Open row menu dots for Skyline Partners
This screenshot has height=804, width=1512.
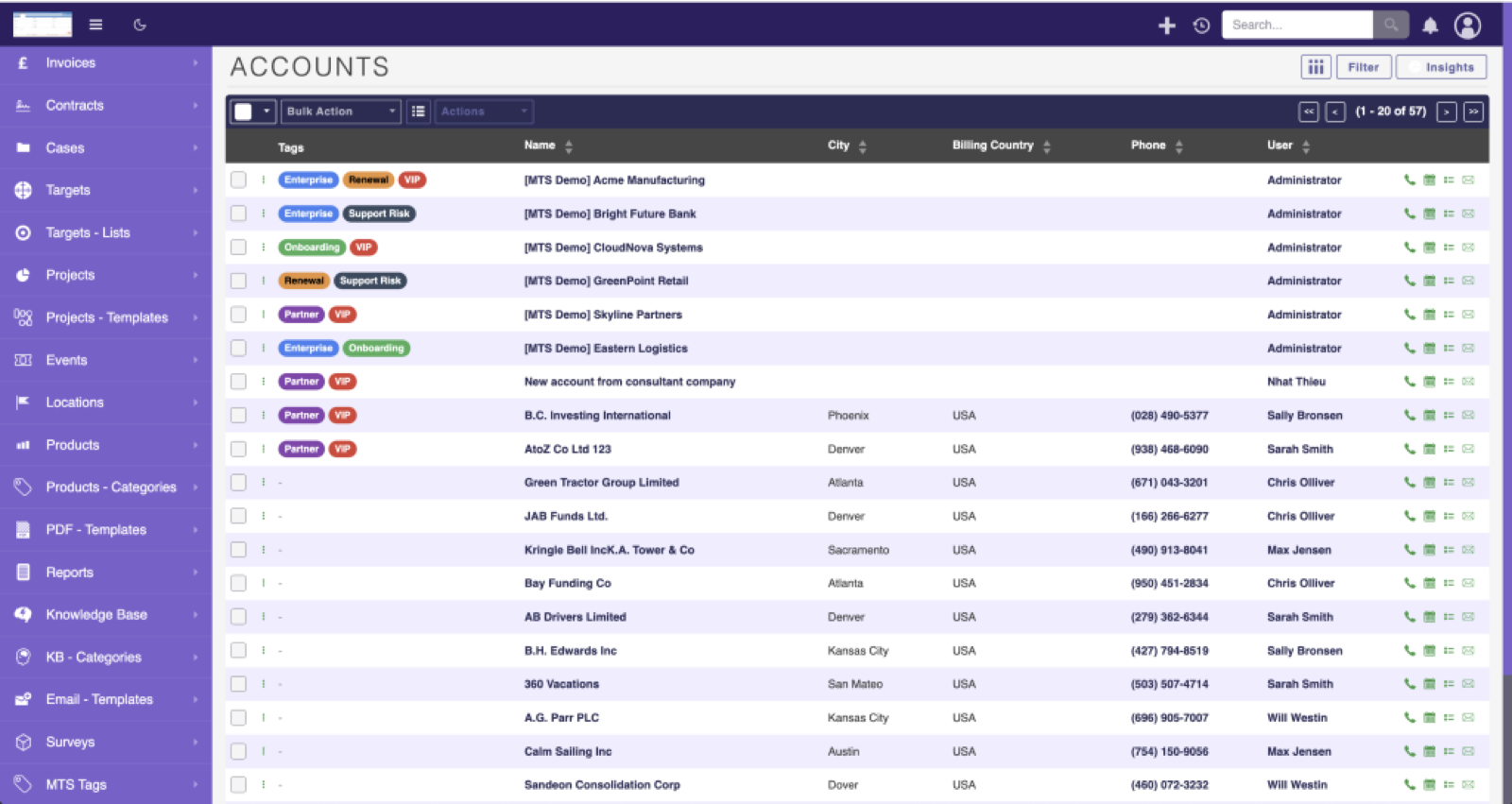coord(264,315)
